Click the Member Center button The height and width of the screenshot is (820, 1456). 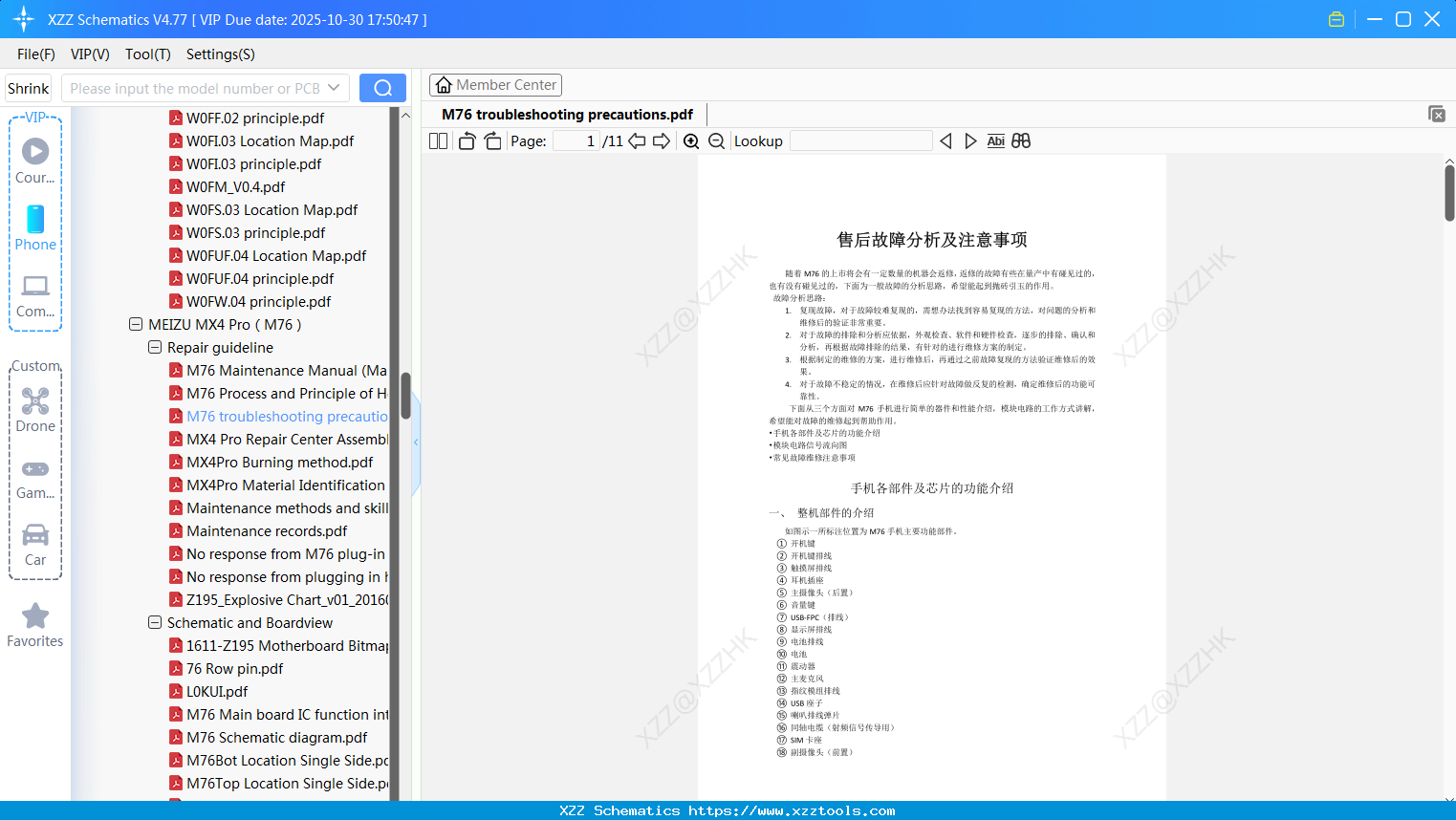coord(495,84)
